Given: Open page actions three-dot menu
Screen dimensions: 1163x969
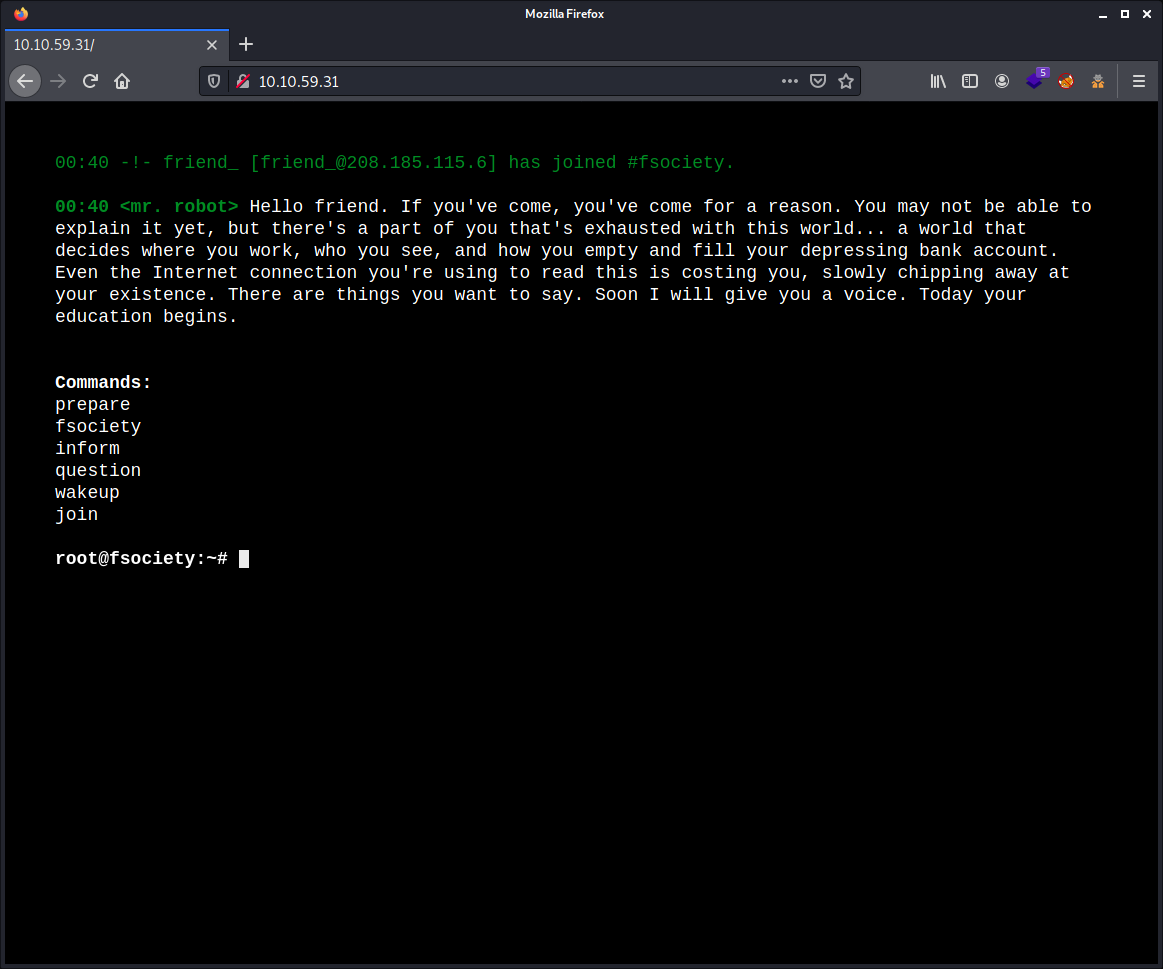Looking at the screenshot, I should click(790, 82).
